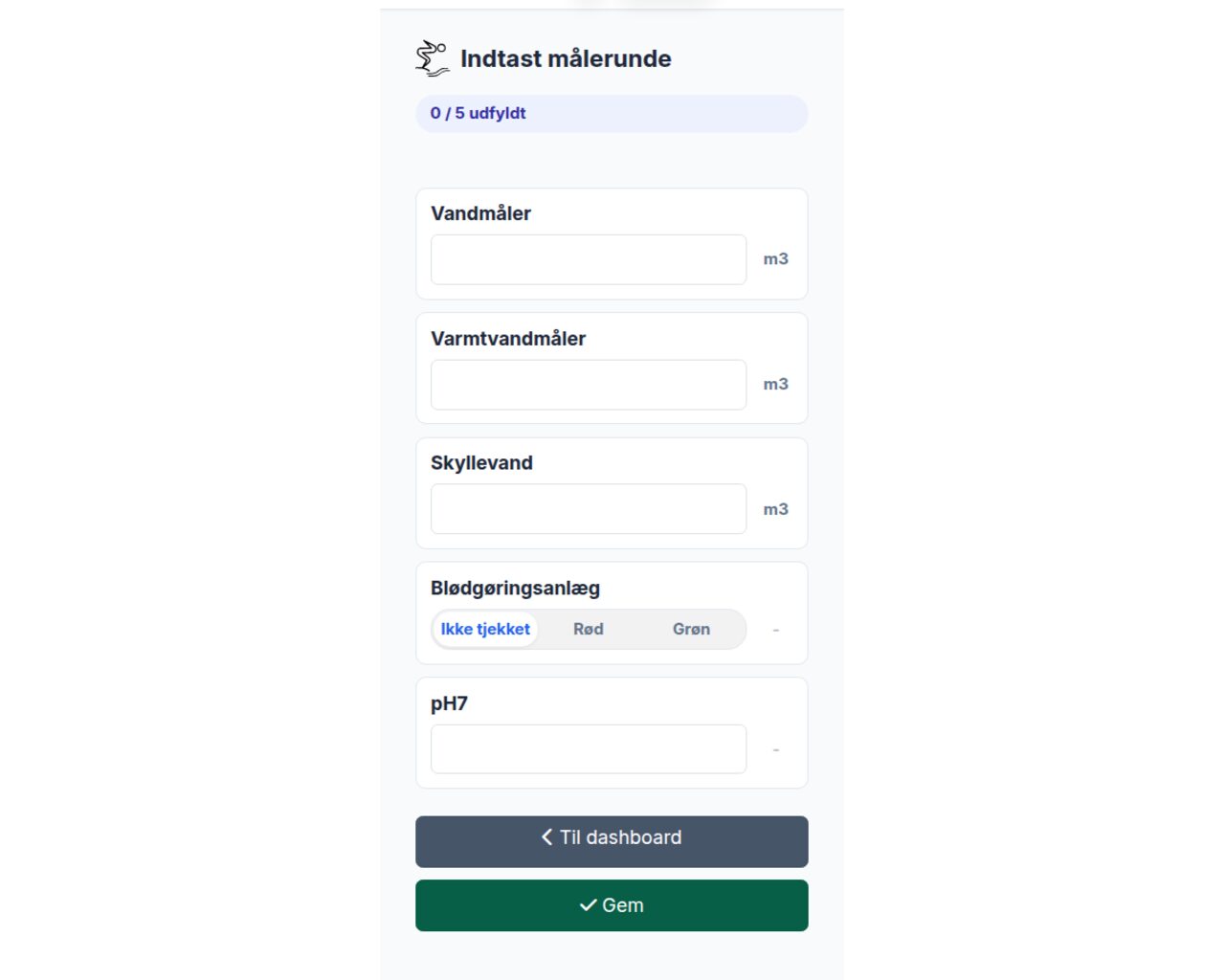Click the Blødgøringsanlæg label
The width and height of the screenshot is (1225, 980).
[515, 589]
